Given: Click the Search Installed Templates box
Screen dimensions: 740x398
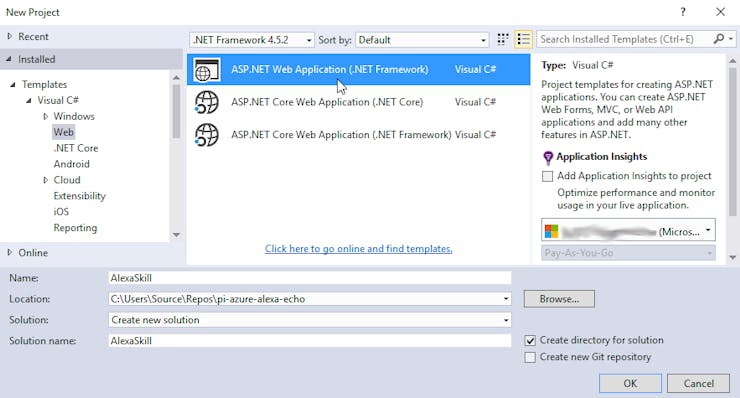Looking at the screenshot, I should [x=624, y=39].
